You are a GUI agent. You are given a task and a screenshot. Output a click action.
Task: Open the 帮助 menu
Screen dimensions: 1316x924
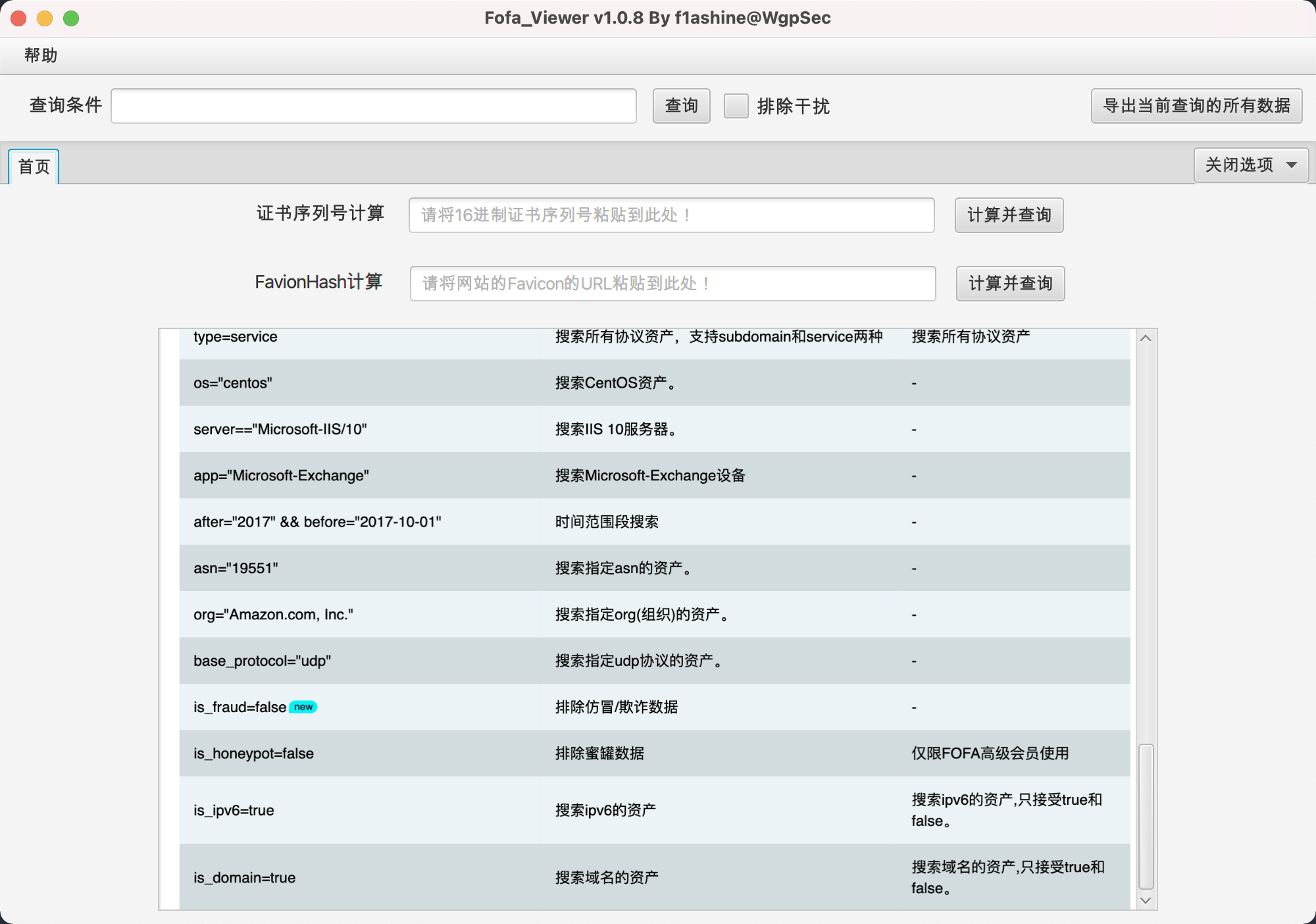(x=41, y=55)
